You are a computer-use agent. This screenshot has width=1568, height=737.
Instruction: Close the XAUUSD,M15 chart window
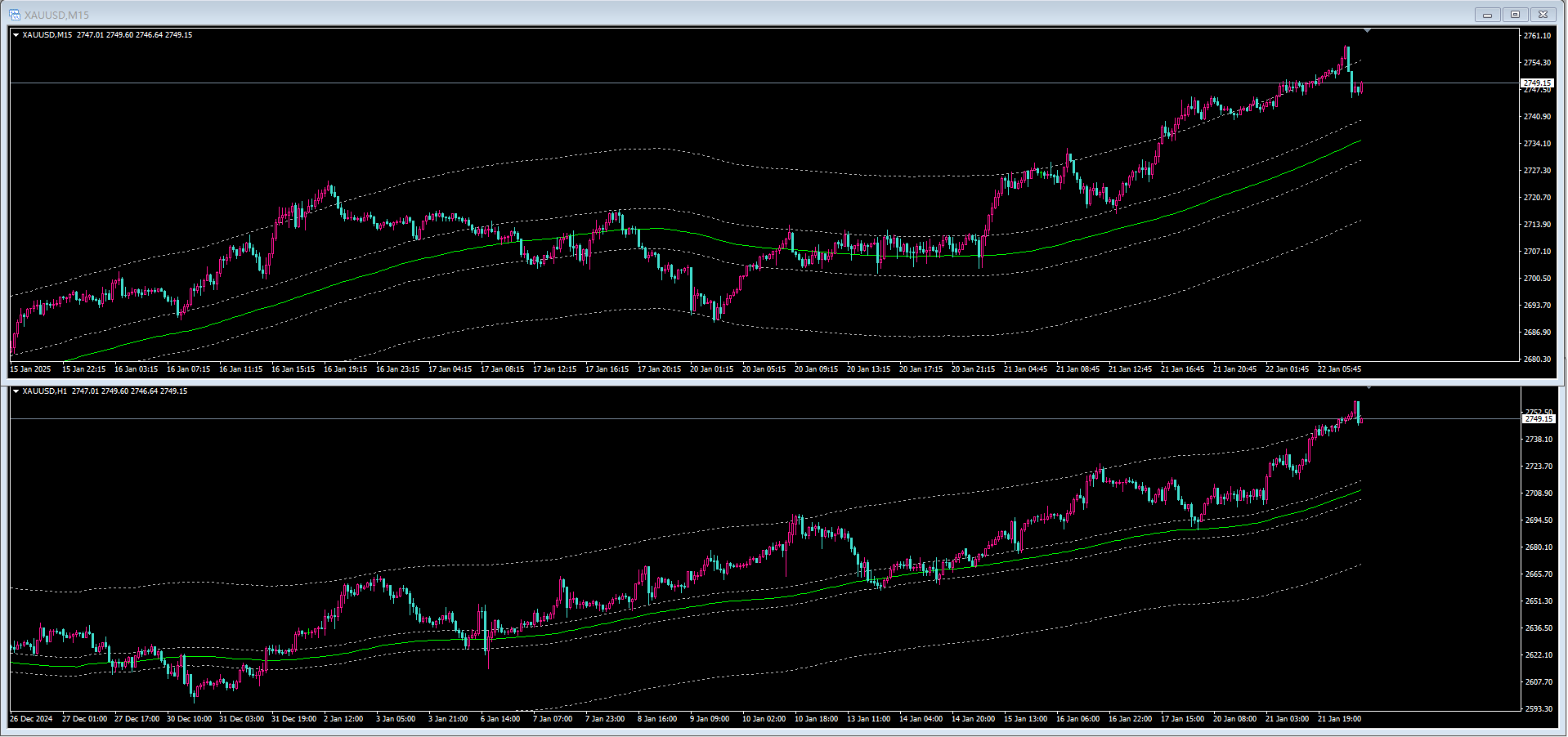tap(1543, 15)
